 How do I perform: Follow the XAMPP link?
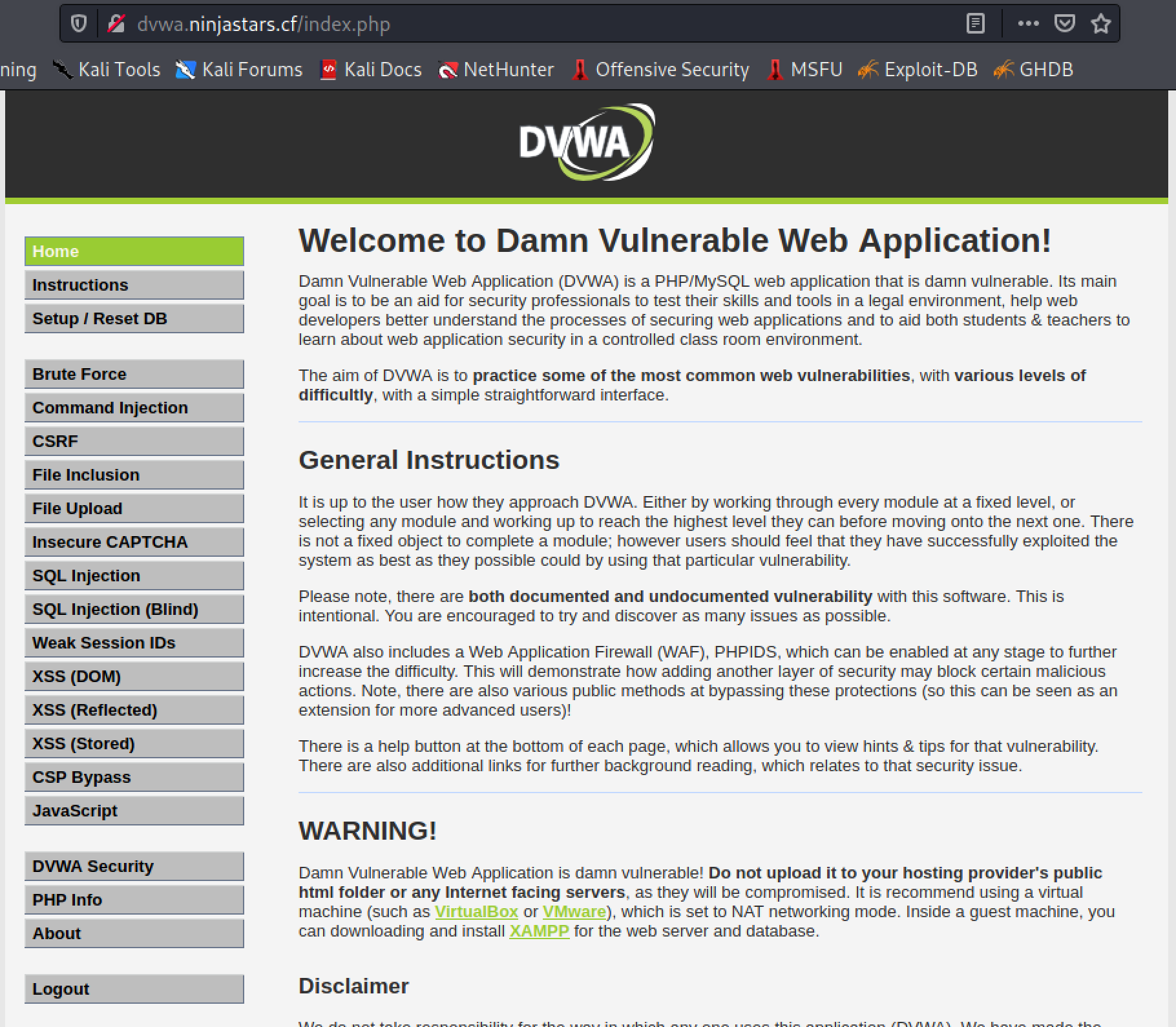point(539,931)
